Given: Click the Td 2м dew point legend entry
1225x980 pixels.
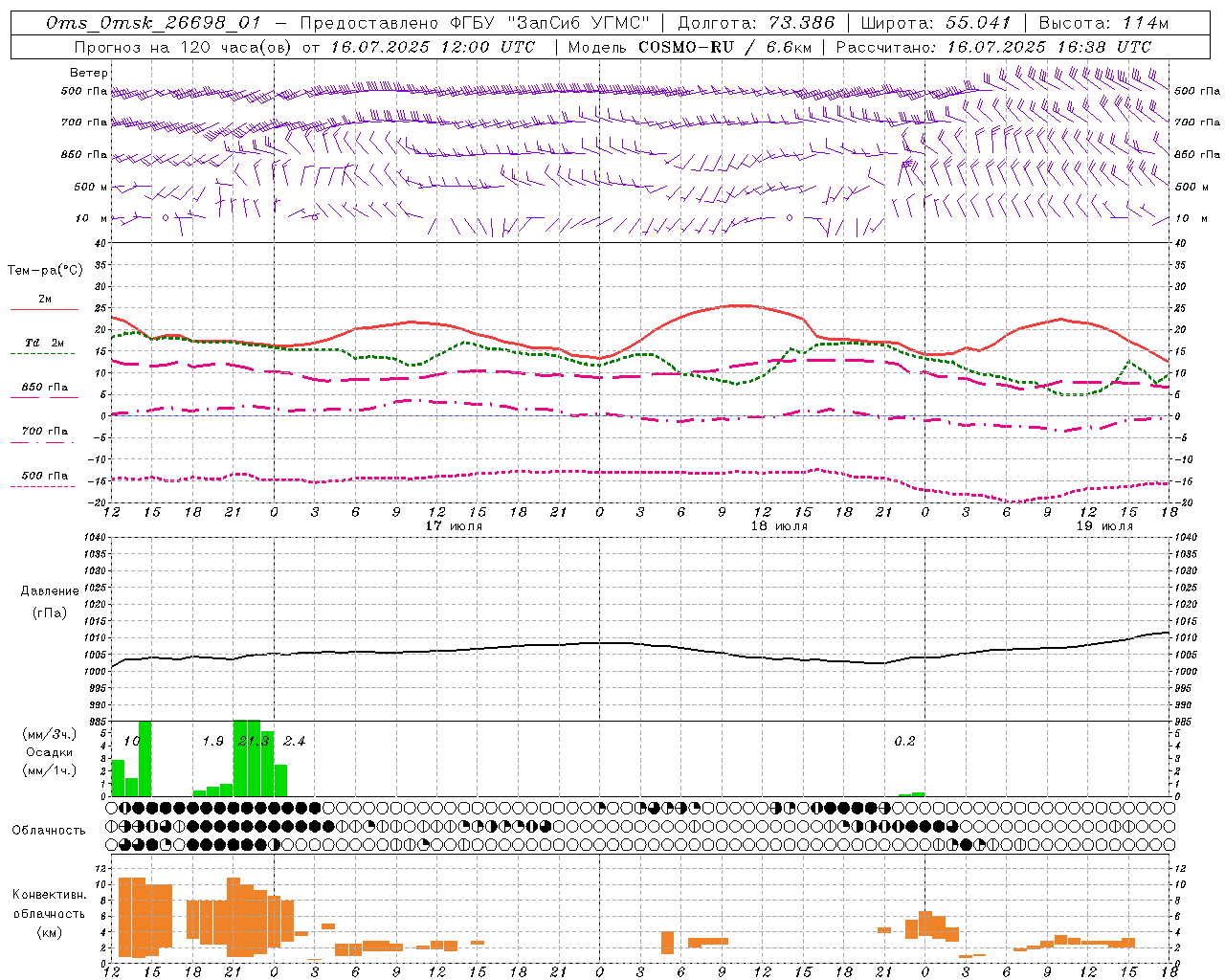Looking at the screenshot, I should 44,348.
